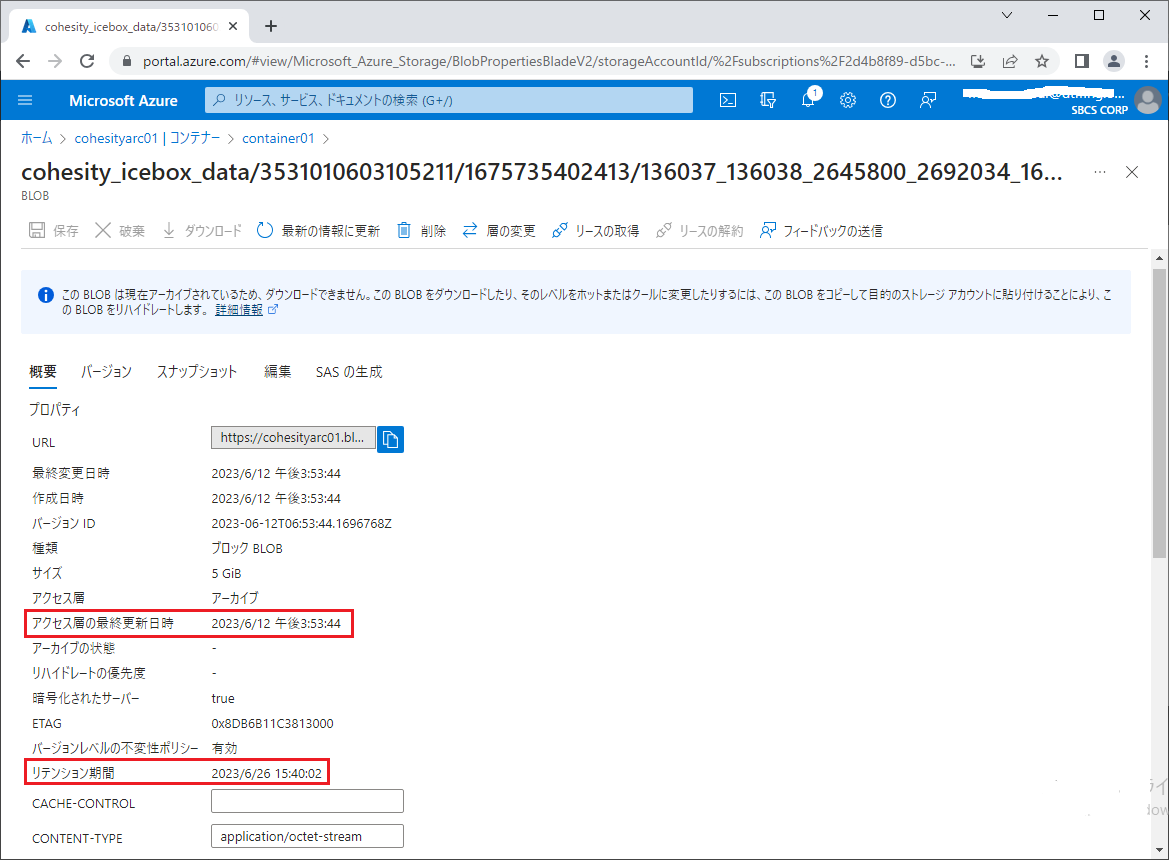This screenshot has height=860, width=1169.
Task: Select the size value 5 GiB
Action: [226, 574]
